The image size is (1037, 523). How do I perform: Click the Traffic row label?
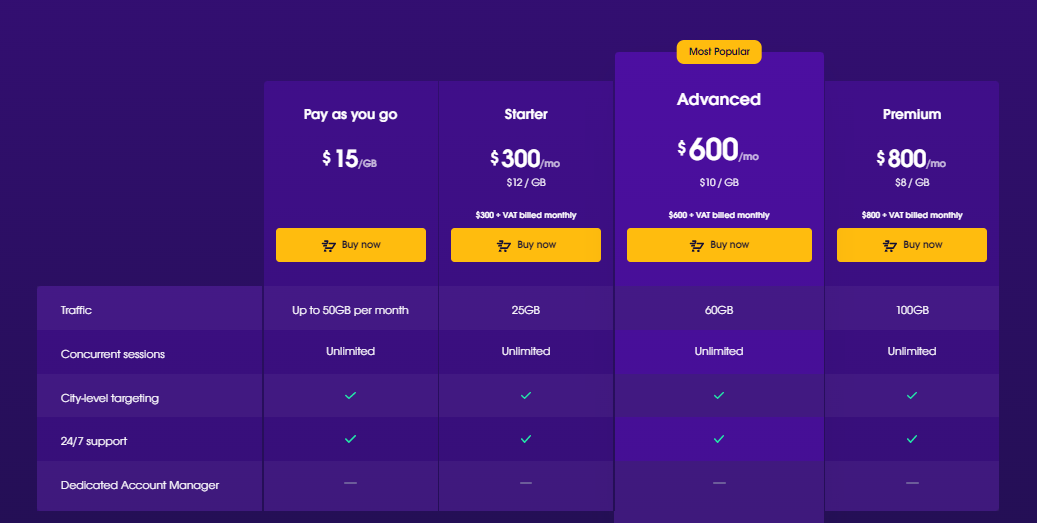(x=76, y=310)
